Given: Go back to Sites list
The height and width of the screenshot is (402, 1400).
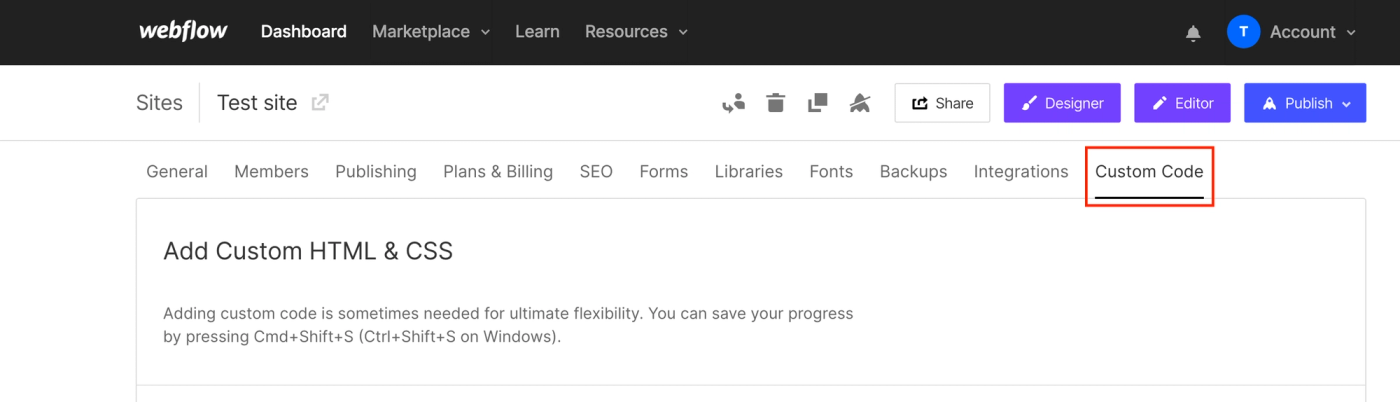Looking at the screenshot, I should tap(159, 103).
